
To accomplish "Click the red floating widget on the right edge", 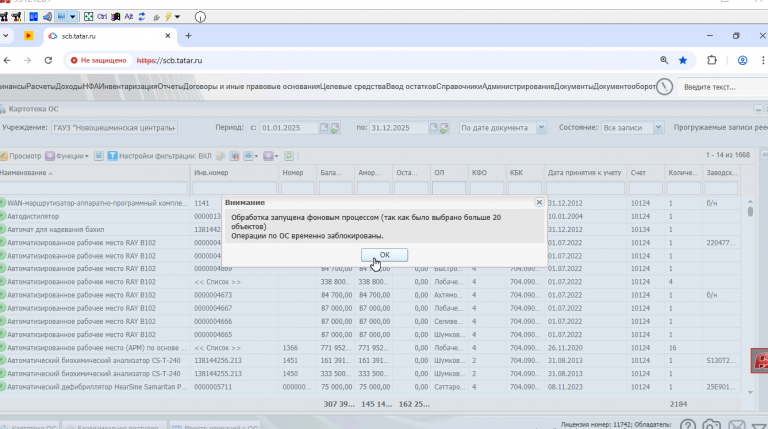I will coord(760,361).
